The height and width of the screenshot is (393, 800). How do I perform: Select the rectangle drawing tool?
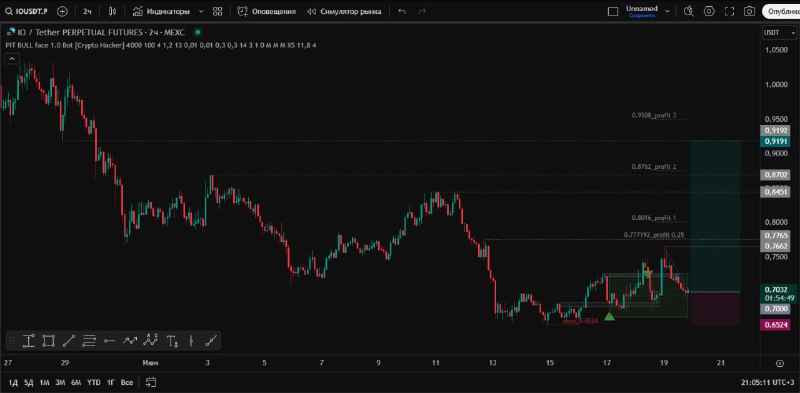[x=48, y=341]
